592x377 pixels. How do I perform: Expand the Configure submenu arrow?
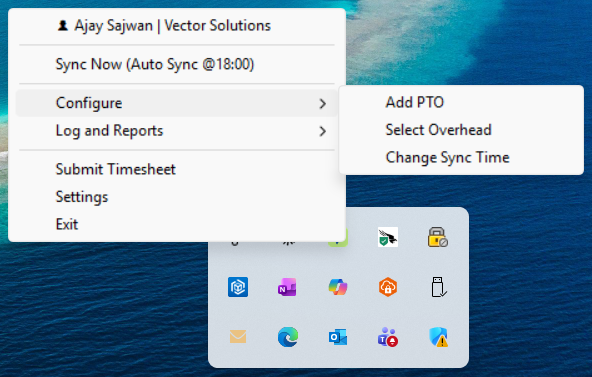(322, 104)
